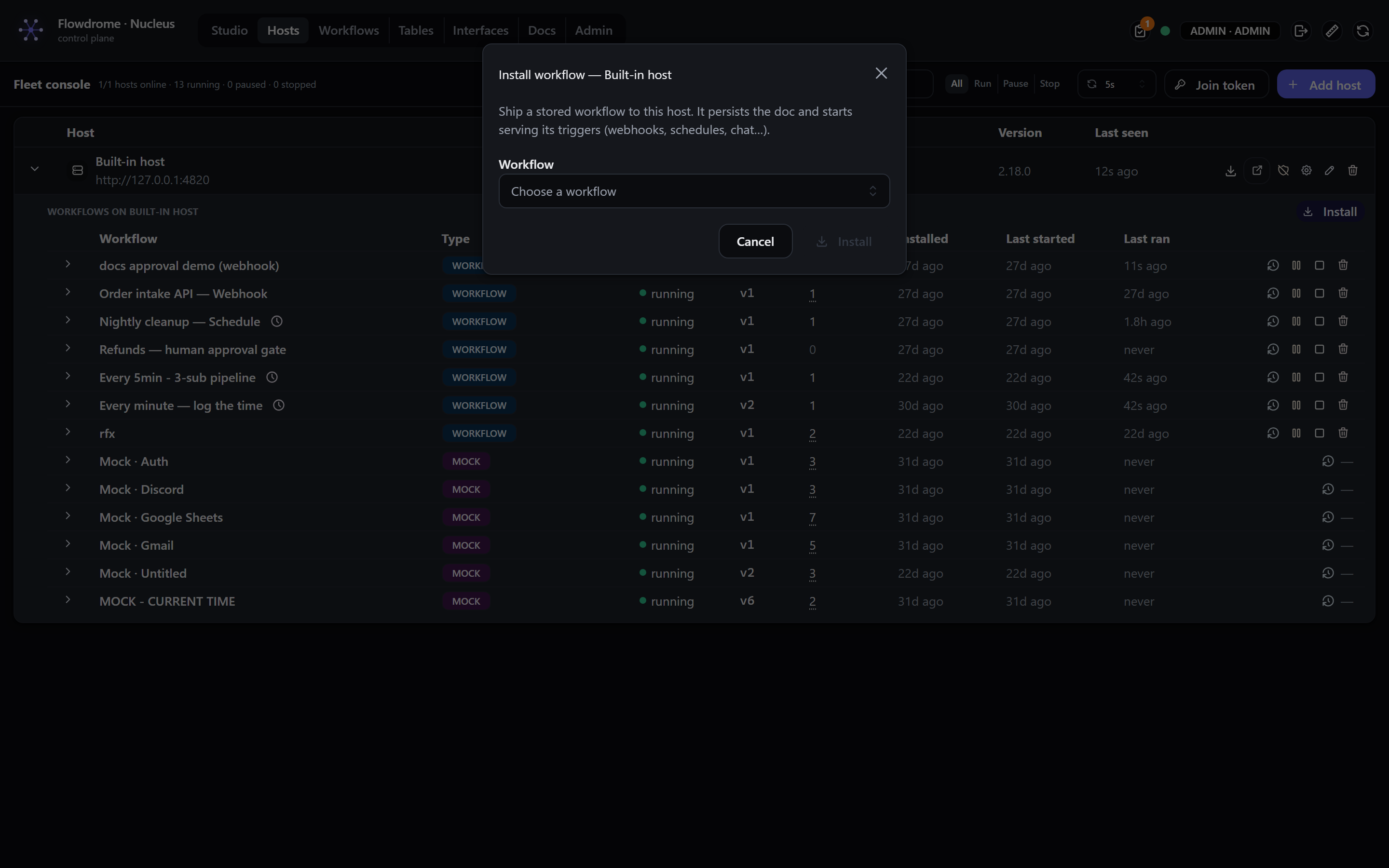1389x868 pixels.
Task: Delete the docs approval demo workflow
Action: (x=1343, y=265)
